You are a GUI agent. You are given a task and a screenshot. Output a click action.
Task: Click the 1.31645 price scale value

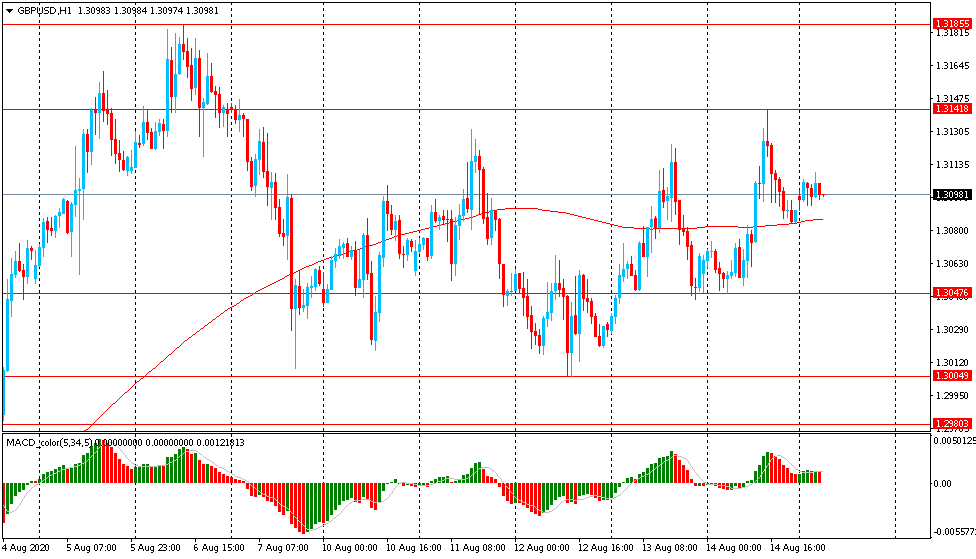click(x=951, y=66)
